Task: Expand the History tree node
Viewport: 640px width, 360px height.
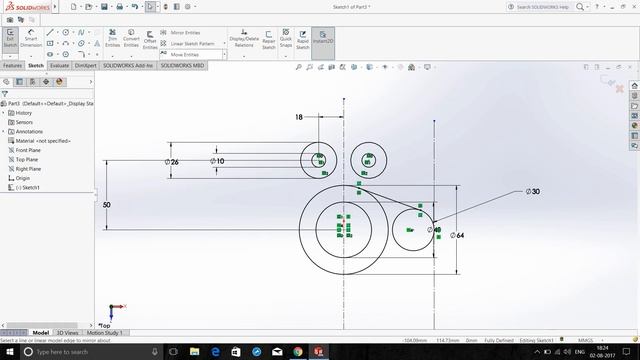Action: point(4,113)
